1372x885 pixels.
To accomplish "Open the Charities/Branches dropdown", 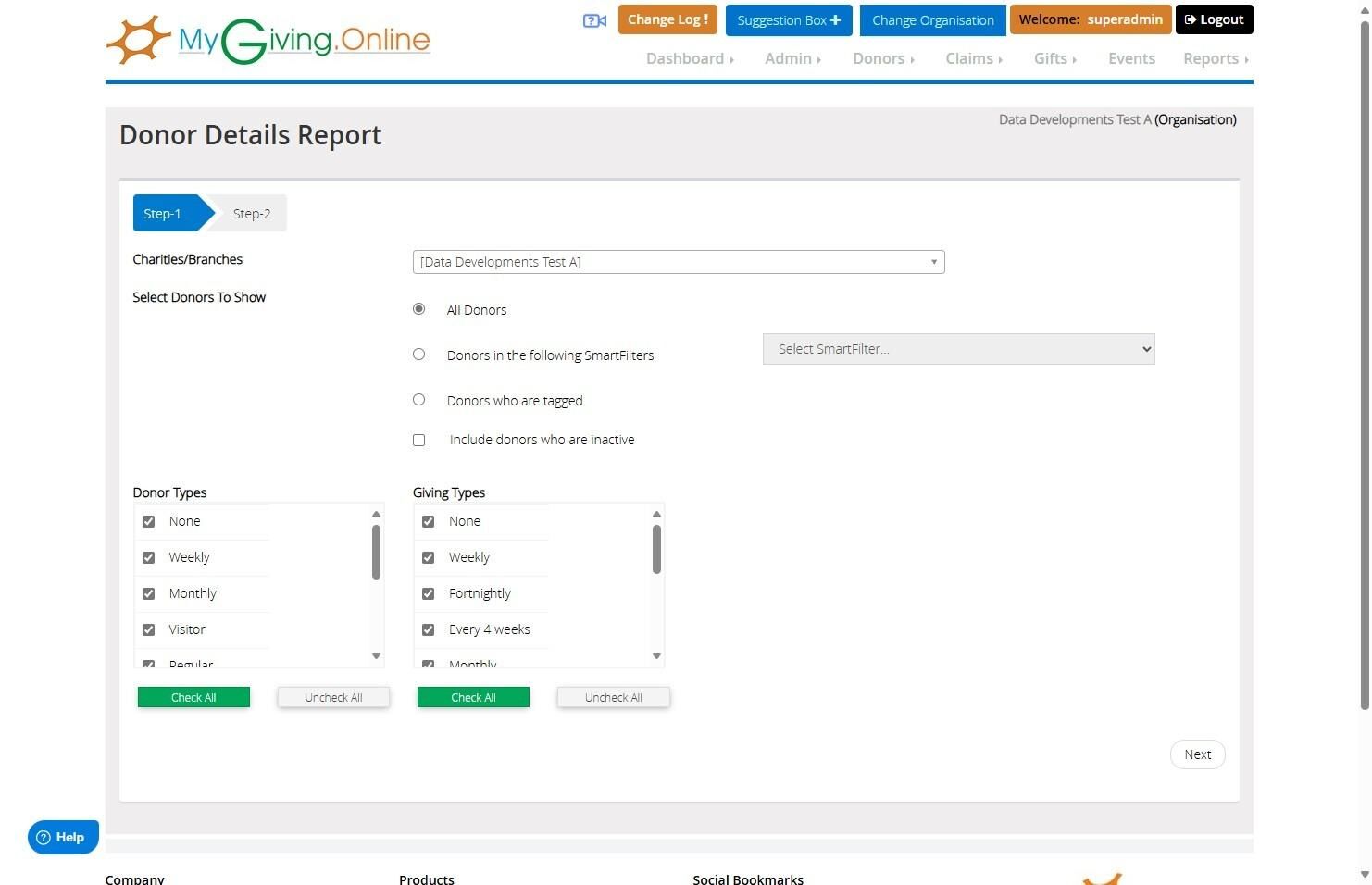I will point(679,262).
